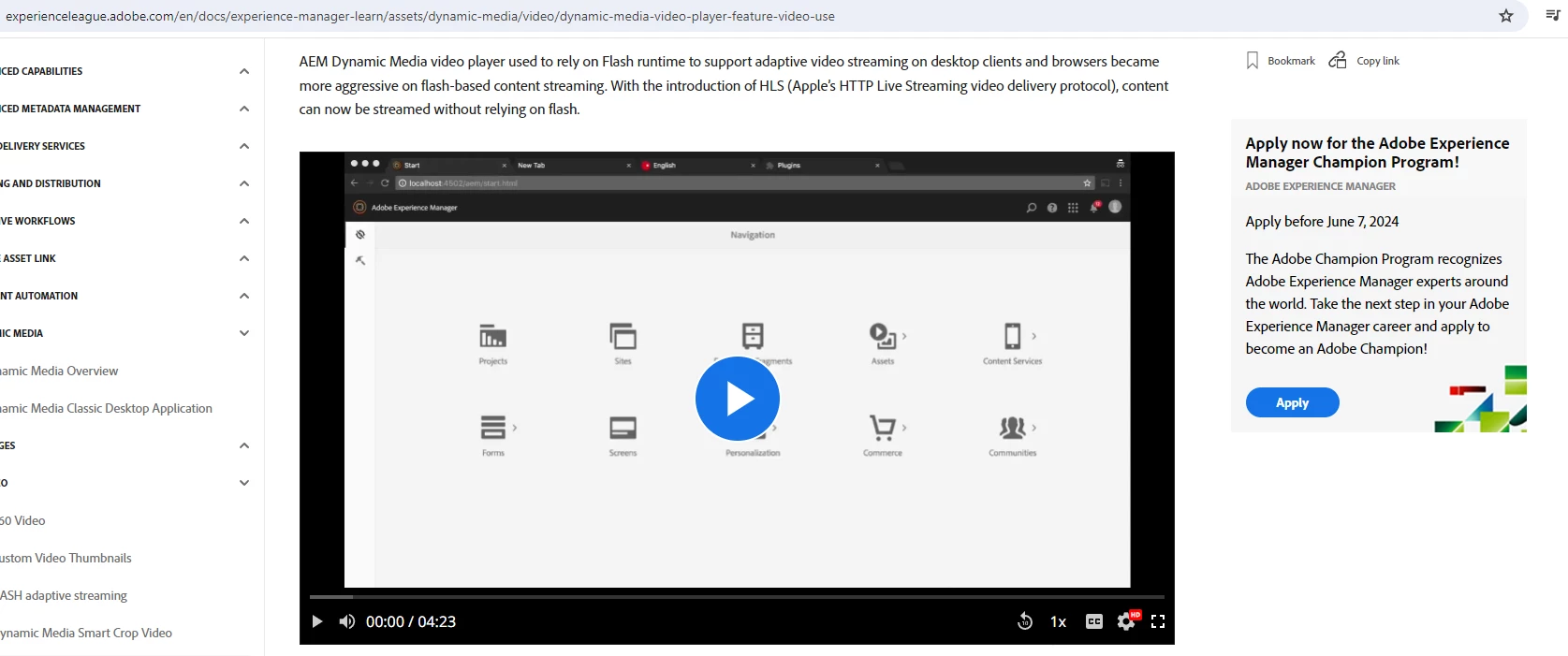
Task: Click the rewind 10 seconds icon
Action: (1025, 621)
